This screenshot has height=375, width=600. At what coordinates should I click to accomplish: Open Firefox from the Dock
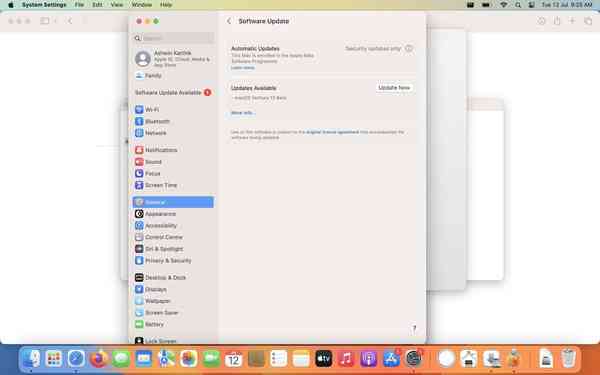click(x=99, y=359)
